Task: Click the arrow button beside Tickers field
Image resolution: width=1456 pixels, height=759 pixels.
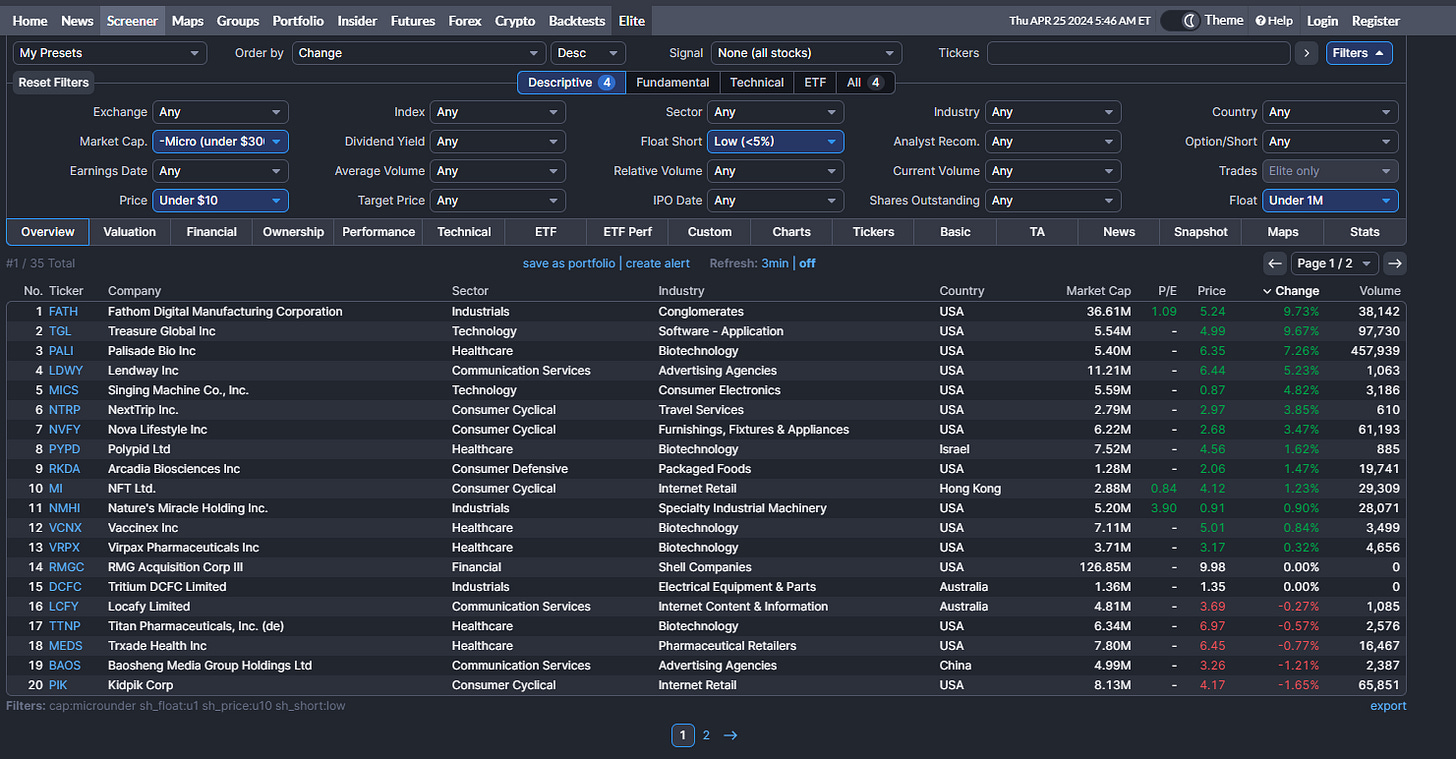Action: 1306,53
